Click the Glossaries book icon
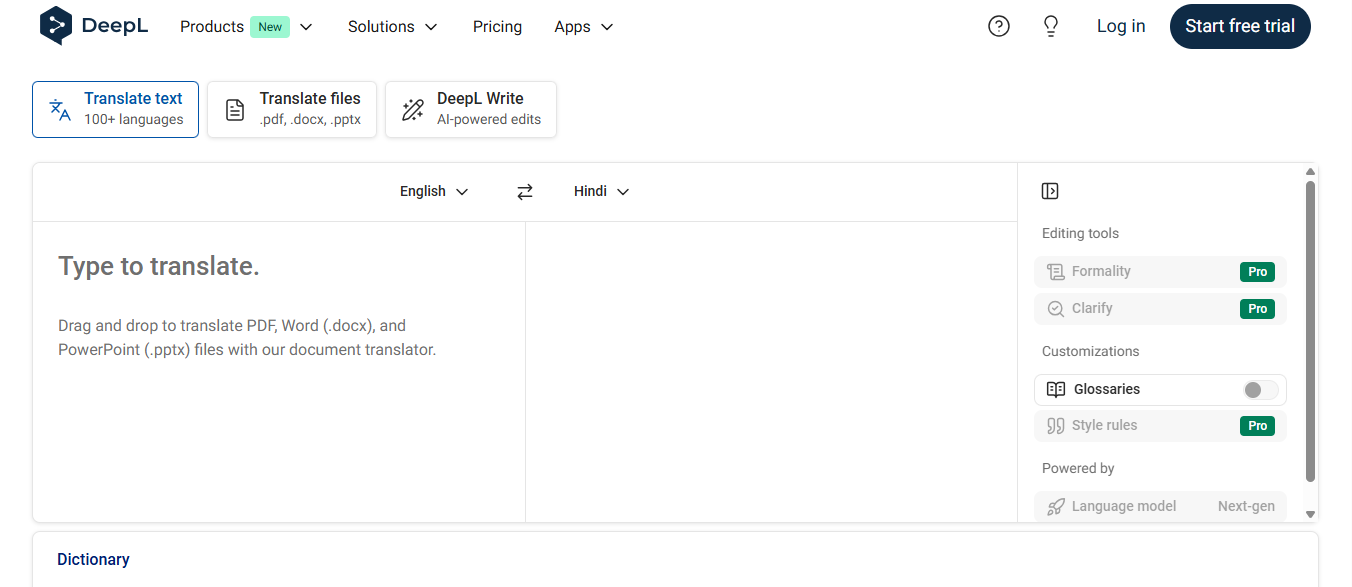The image size is (1352, 587). click(1055, 389)
